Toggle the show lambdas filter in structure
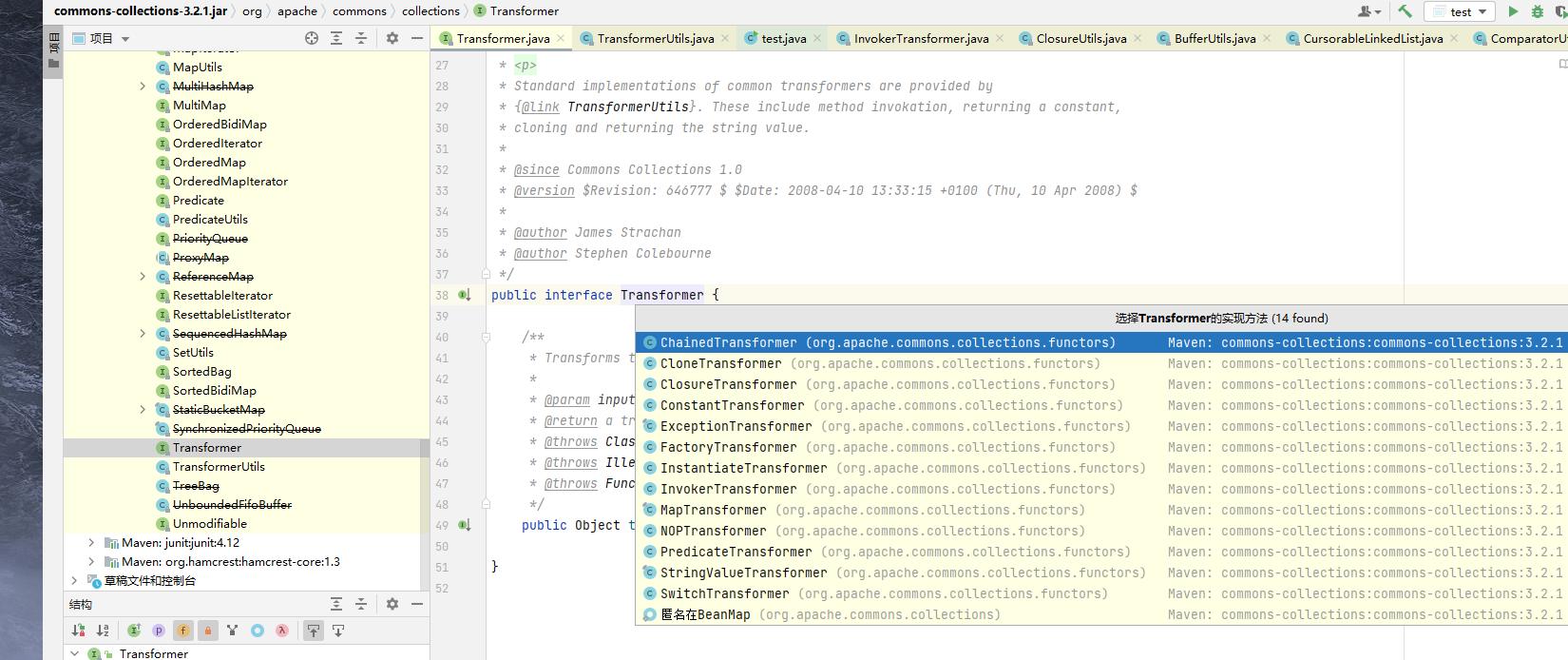 (x=282, y=630)
